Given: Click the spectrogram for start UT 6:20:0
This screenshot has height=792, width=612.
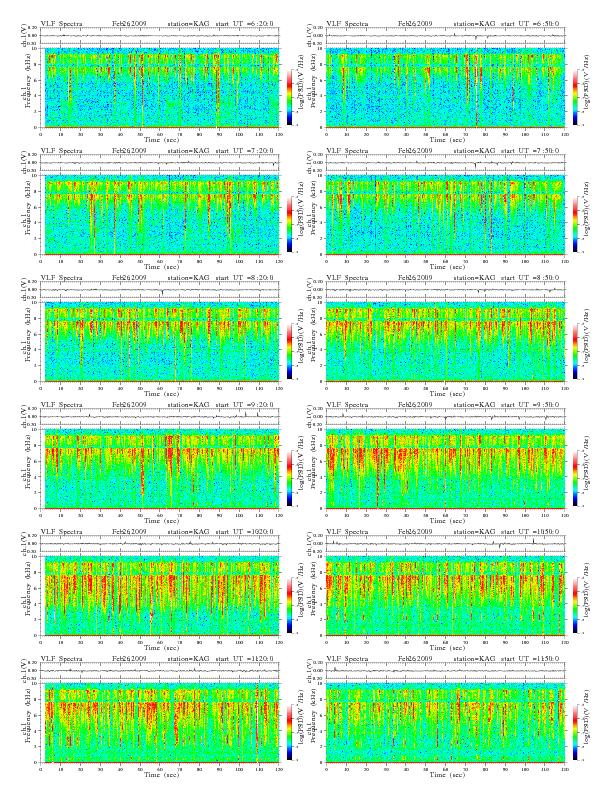Looking at the screenshot, I should pos(160,87).
